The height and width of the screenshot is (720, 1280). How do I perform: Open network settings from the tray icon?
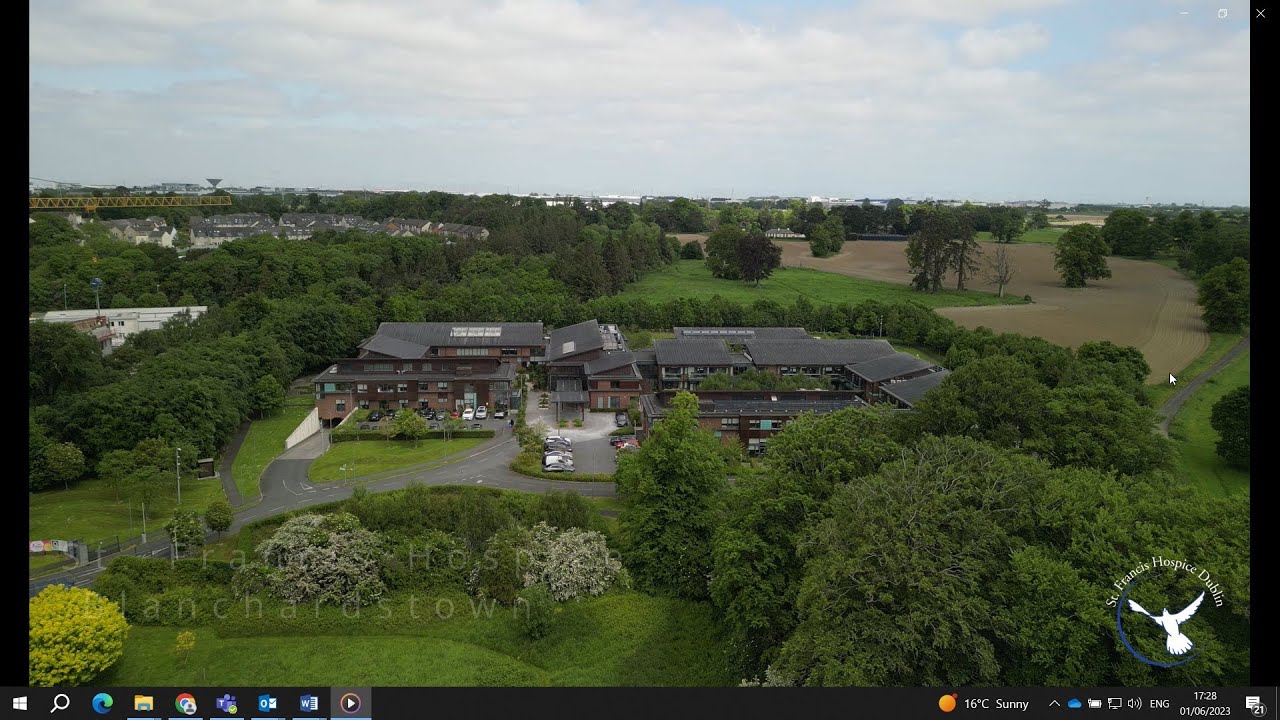point(1115,704)
